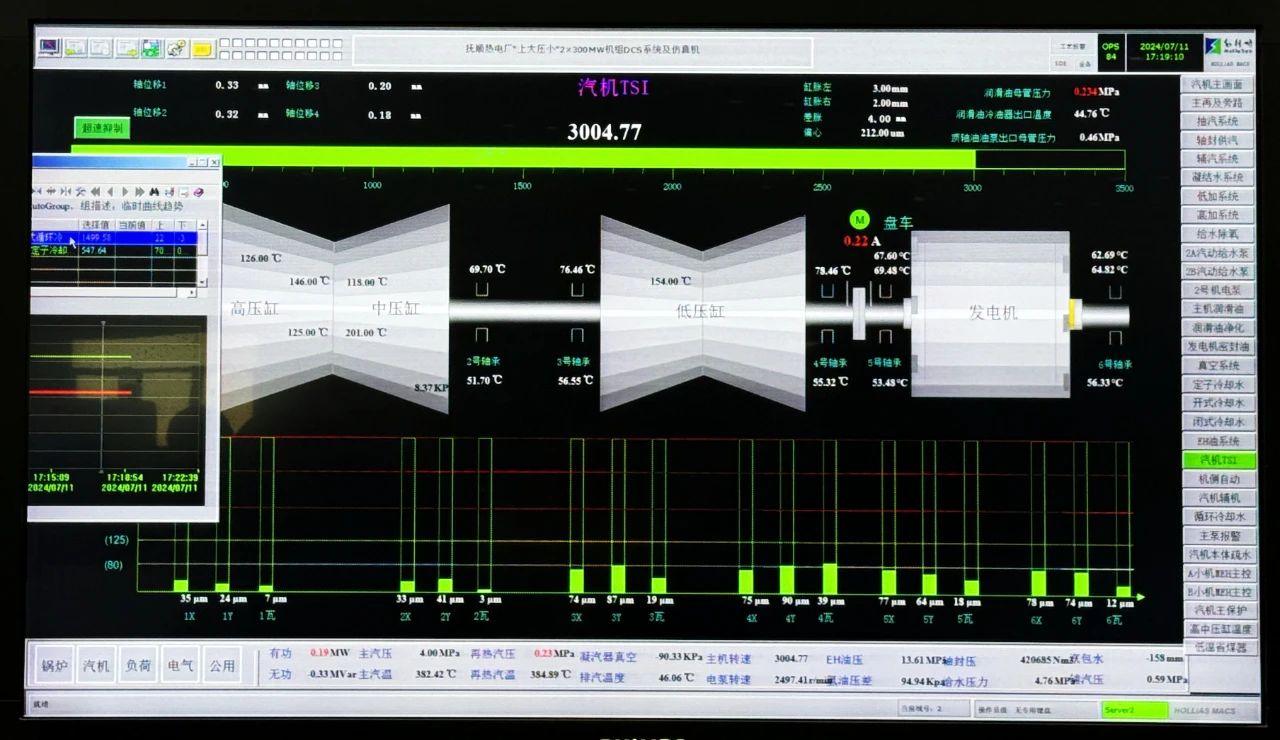The width and height of the screenshot is (1280, 740).
Task: Click the rewind icon in trend toolbar
Action: (96, 191)
